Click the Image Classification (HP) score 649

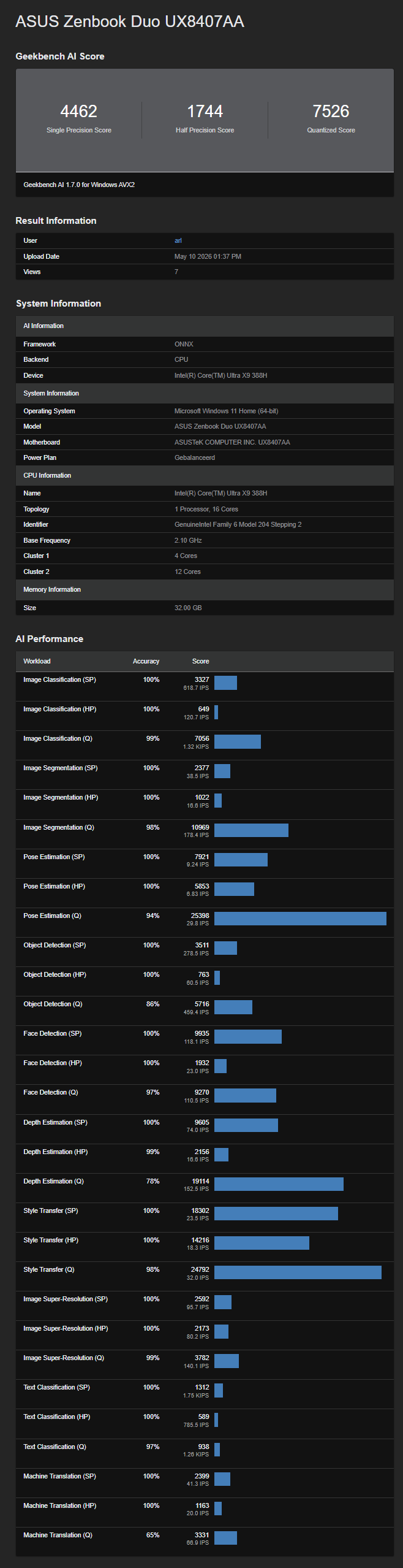[203, 709]
